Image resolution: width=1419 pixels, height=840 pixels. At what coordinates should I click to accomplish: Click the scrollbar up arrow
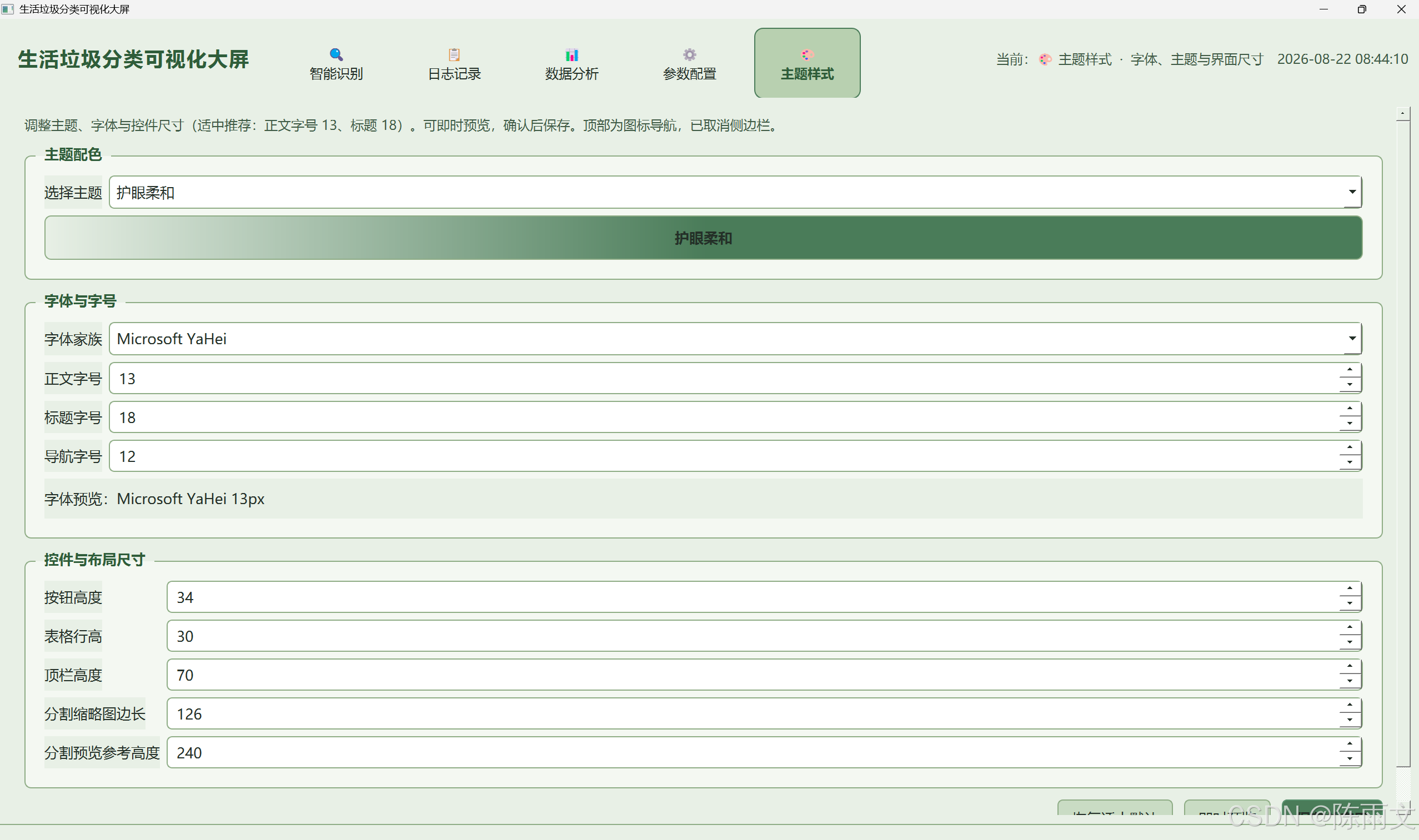click(1402, 114)
